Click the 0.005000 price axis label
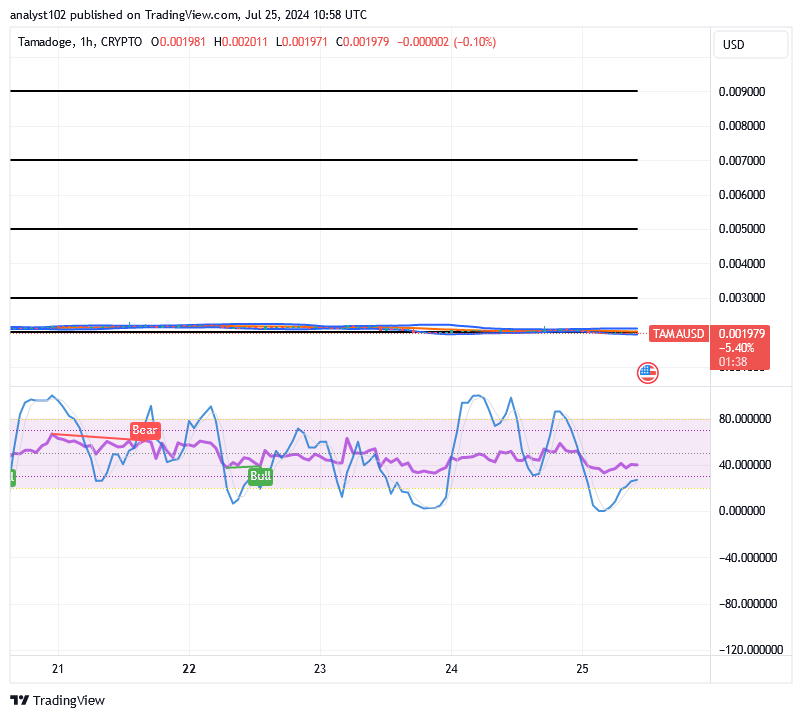Screen dimensions: 802x718 [742, 229]
